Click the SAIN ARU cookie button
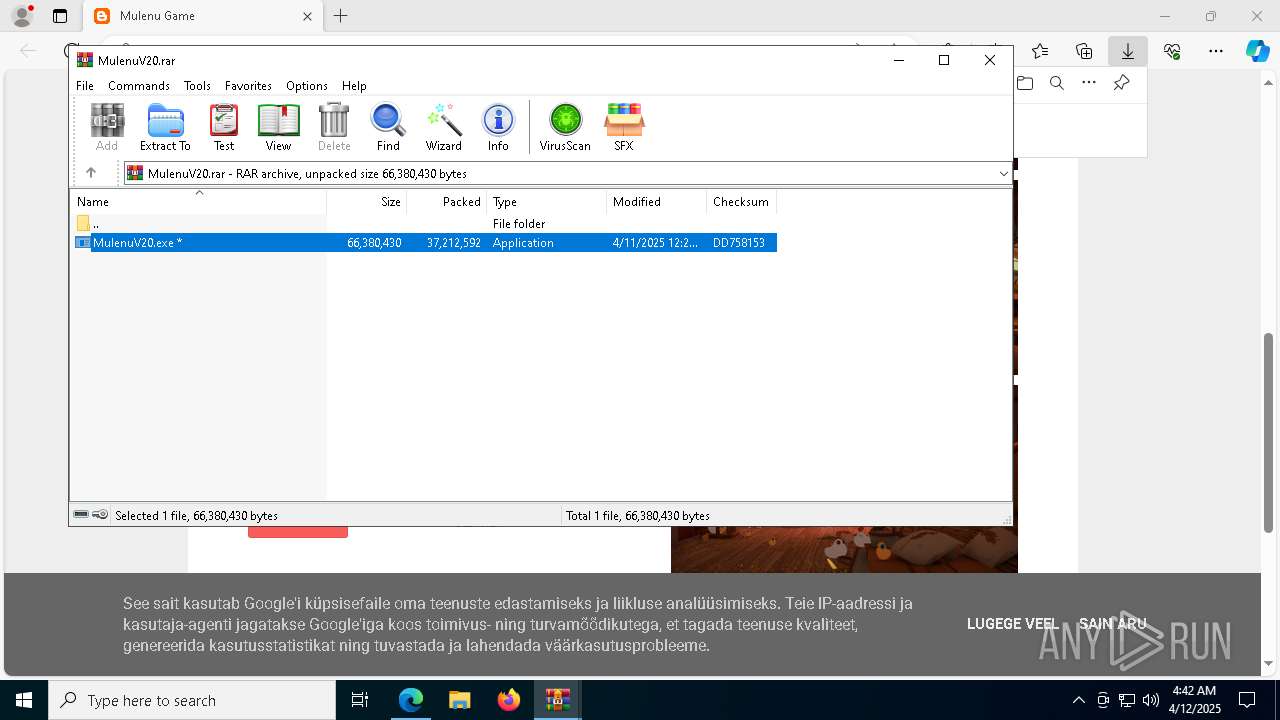 1113,624
